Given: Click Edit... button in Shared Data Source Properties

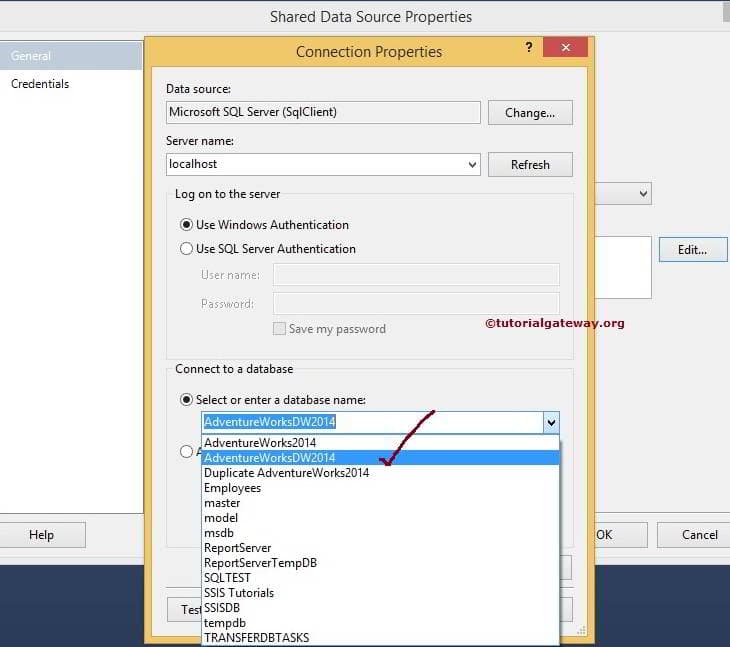Looking at the screenshot, I should [x=693, y=250].
